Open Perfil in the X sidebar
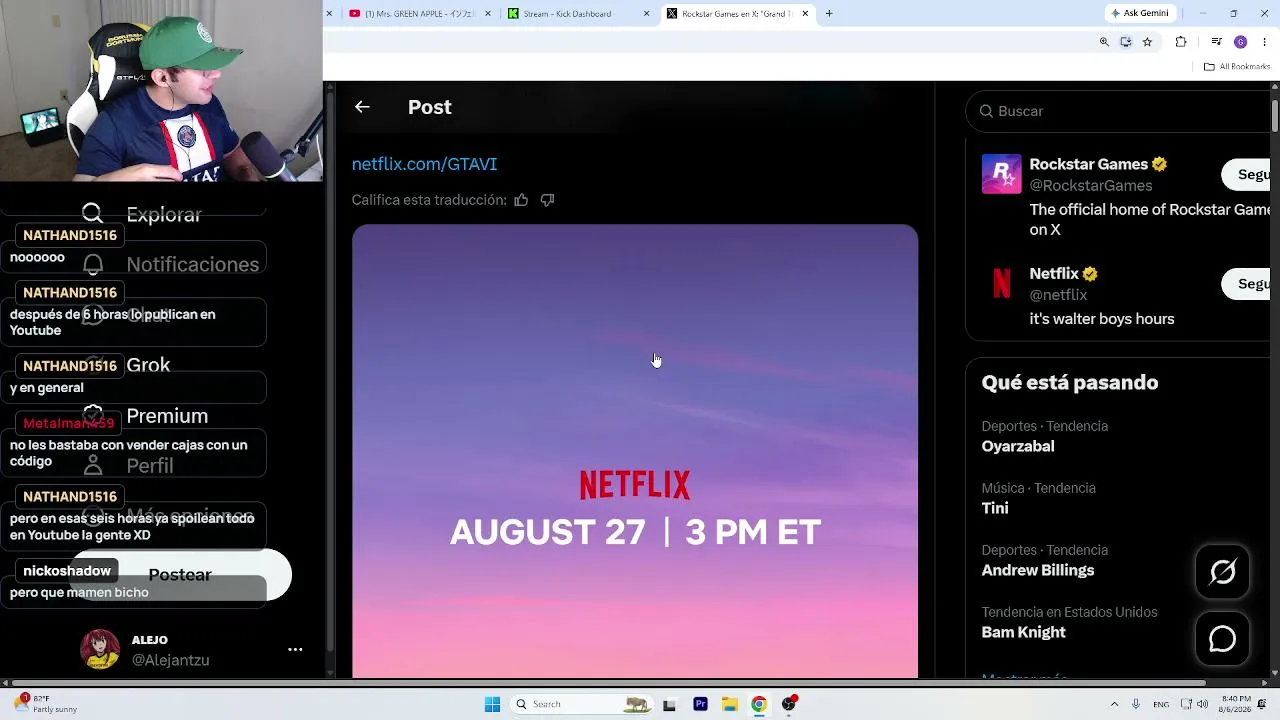 [150, 466]
